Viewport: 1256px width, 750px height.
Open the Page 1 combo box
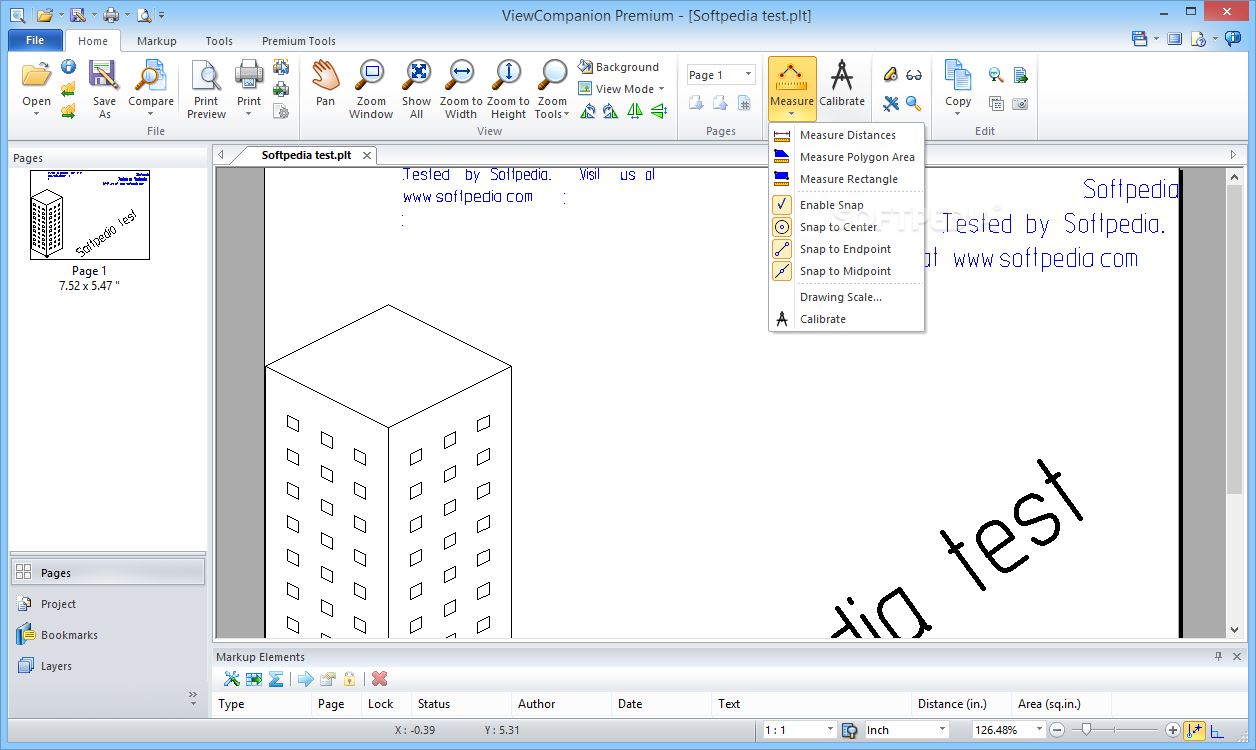pyautogui.click(x=721, y=74)
